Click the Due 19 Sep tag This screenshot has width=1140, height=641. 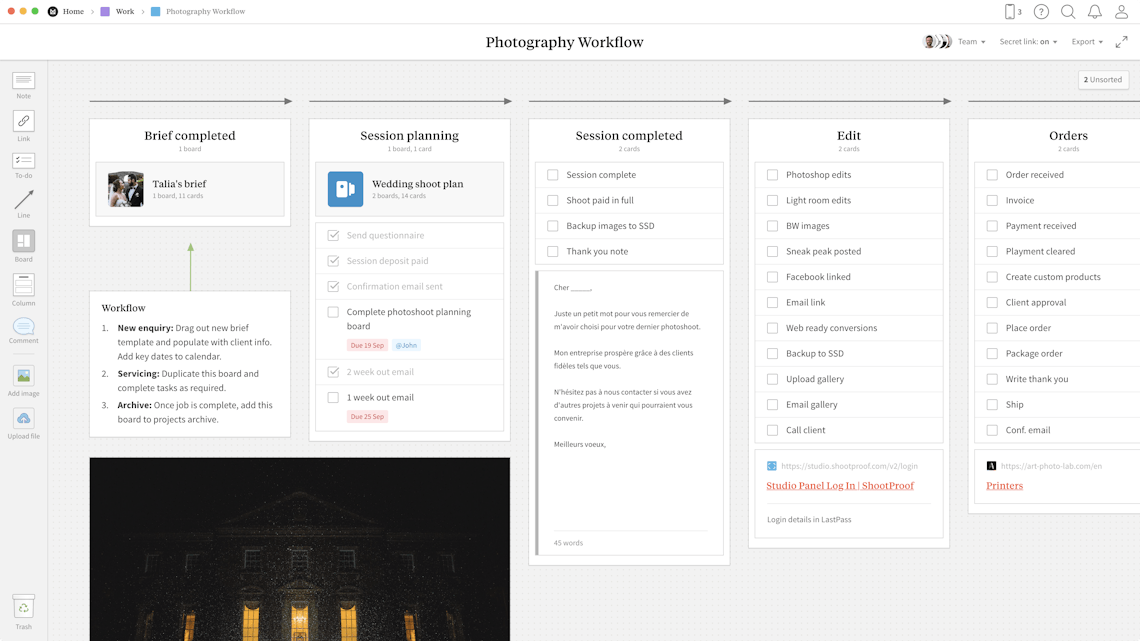[x=367, y=345]
